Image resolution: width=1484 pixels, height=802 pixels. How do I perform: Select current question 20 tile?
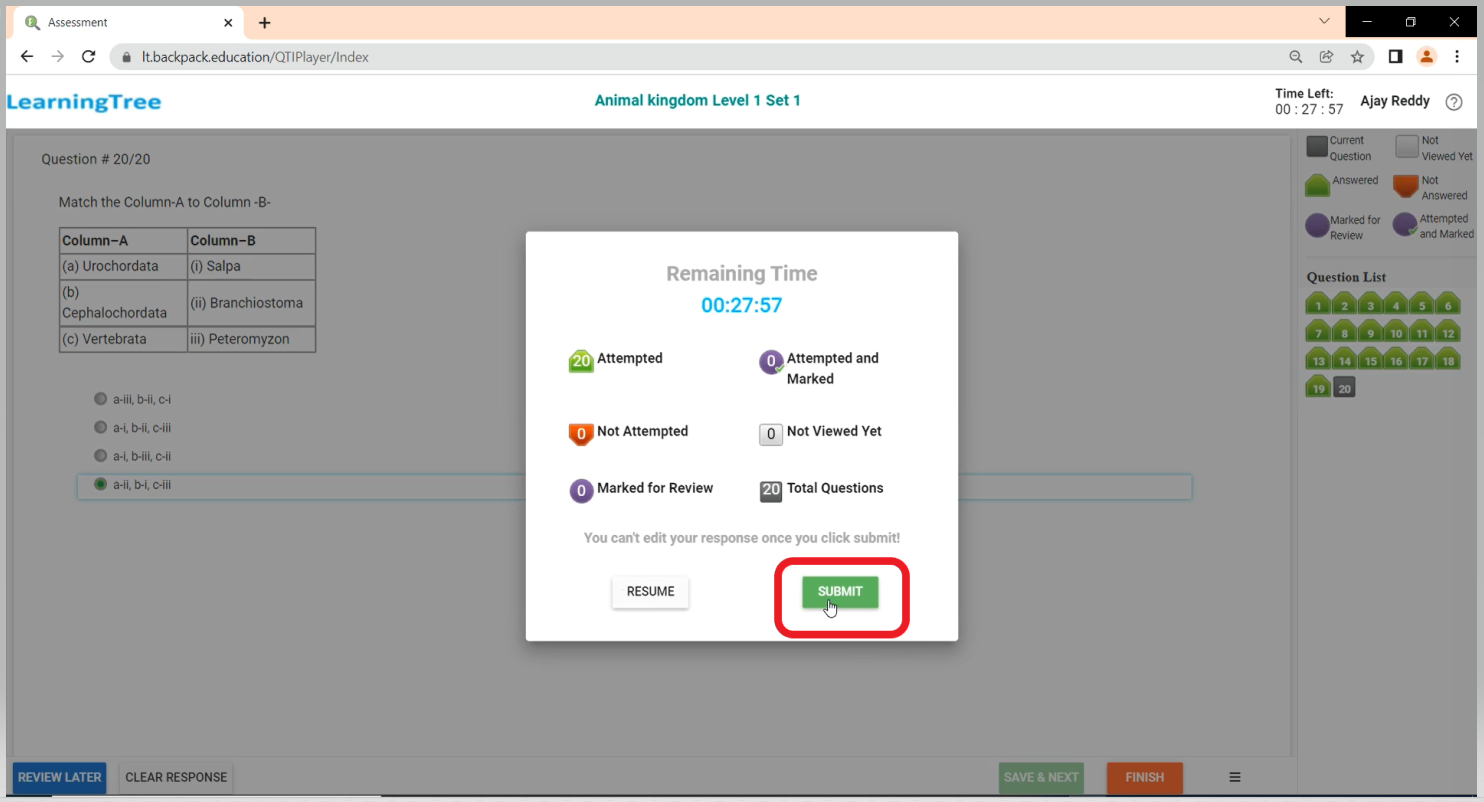(x=1344, y=389)
